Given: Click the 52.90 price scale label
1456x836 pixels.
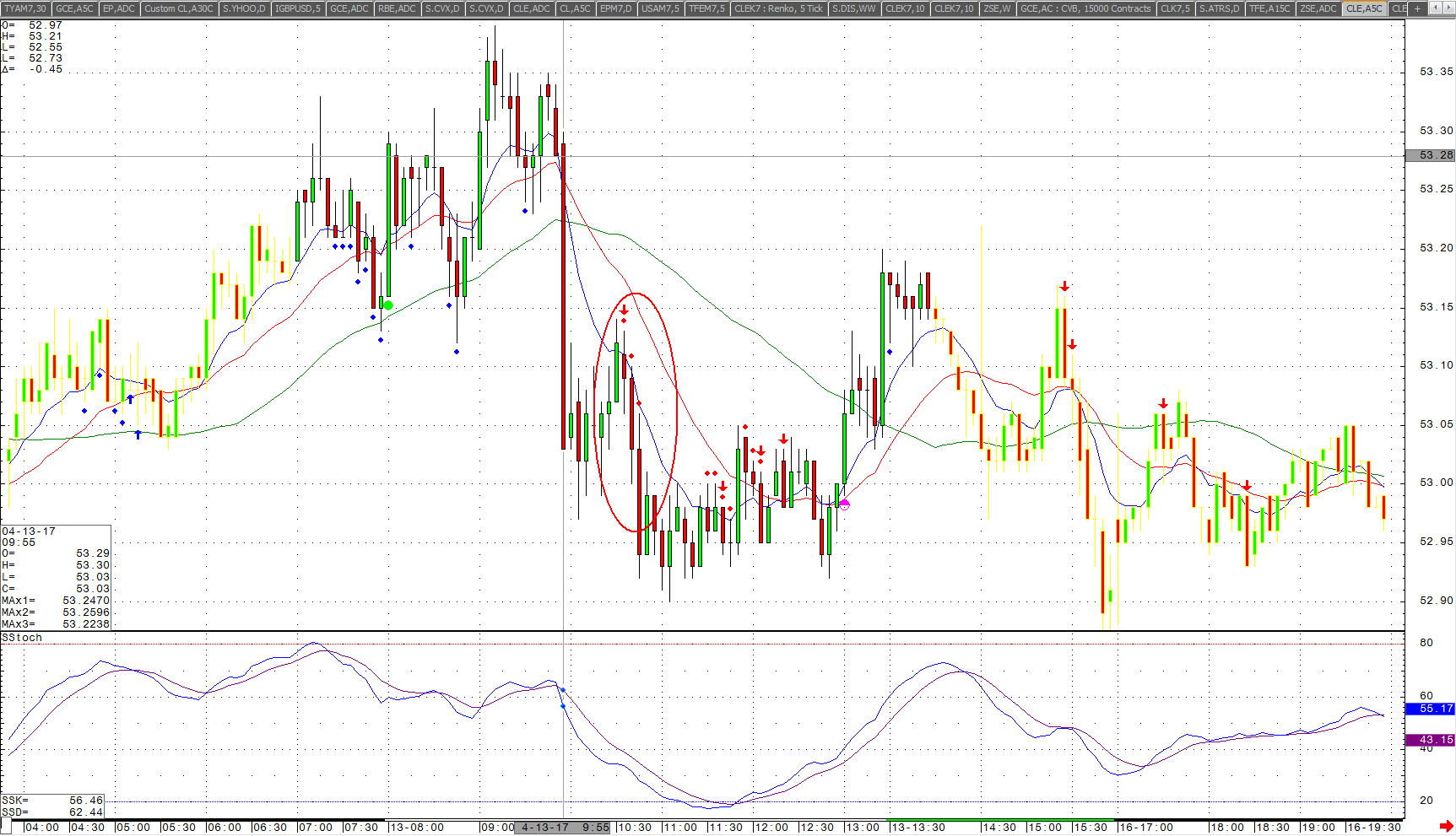Looking at the screenshot, I should [1436, 601].
